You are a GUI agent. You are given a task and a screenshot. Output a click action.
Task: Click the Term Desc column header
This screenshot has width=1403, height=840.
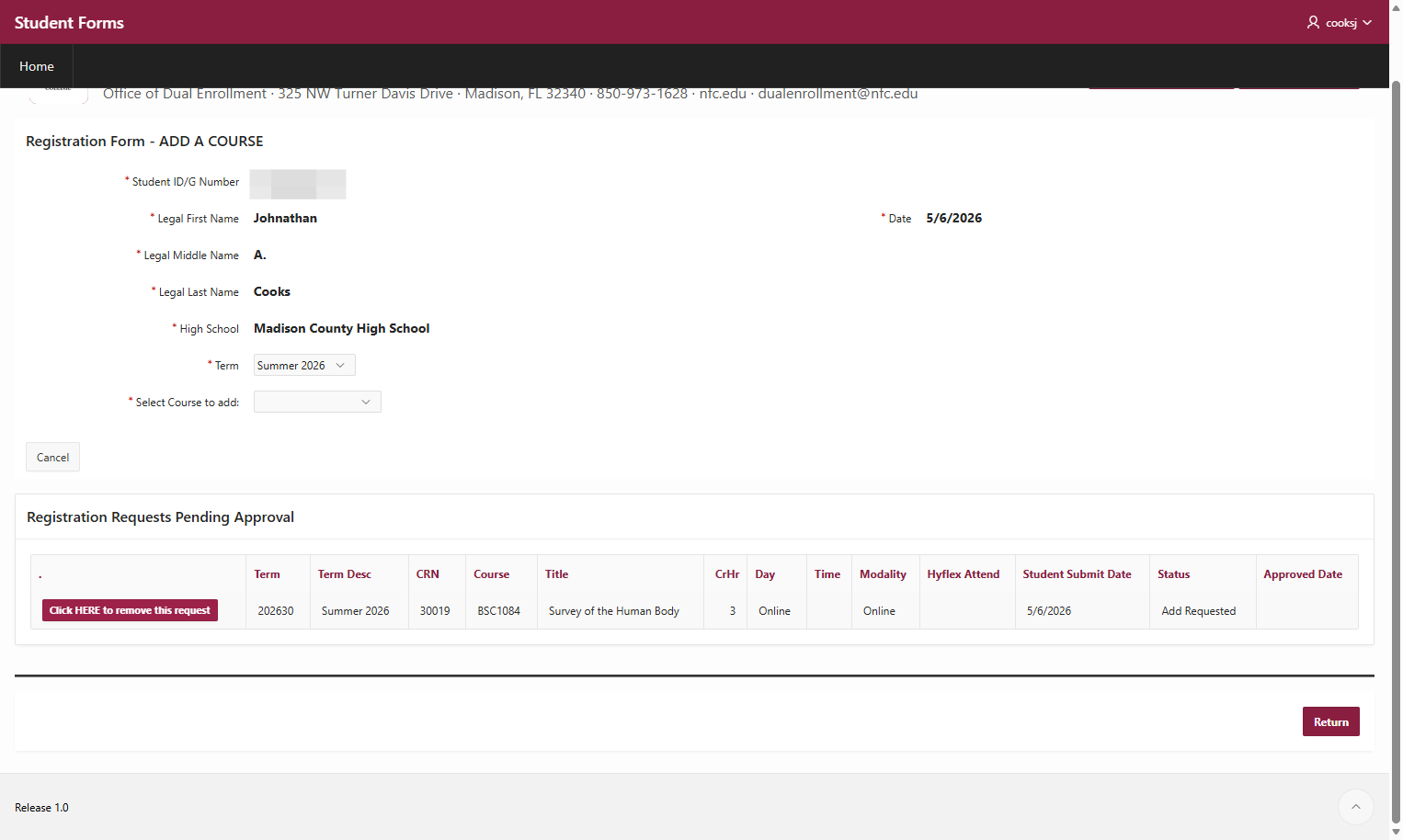345,574
